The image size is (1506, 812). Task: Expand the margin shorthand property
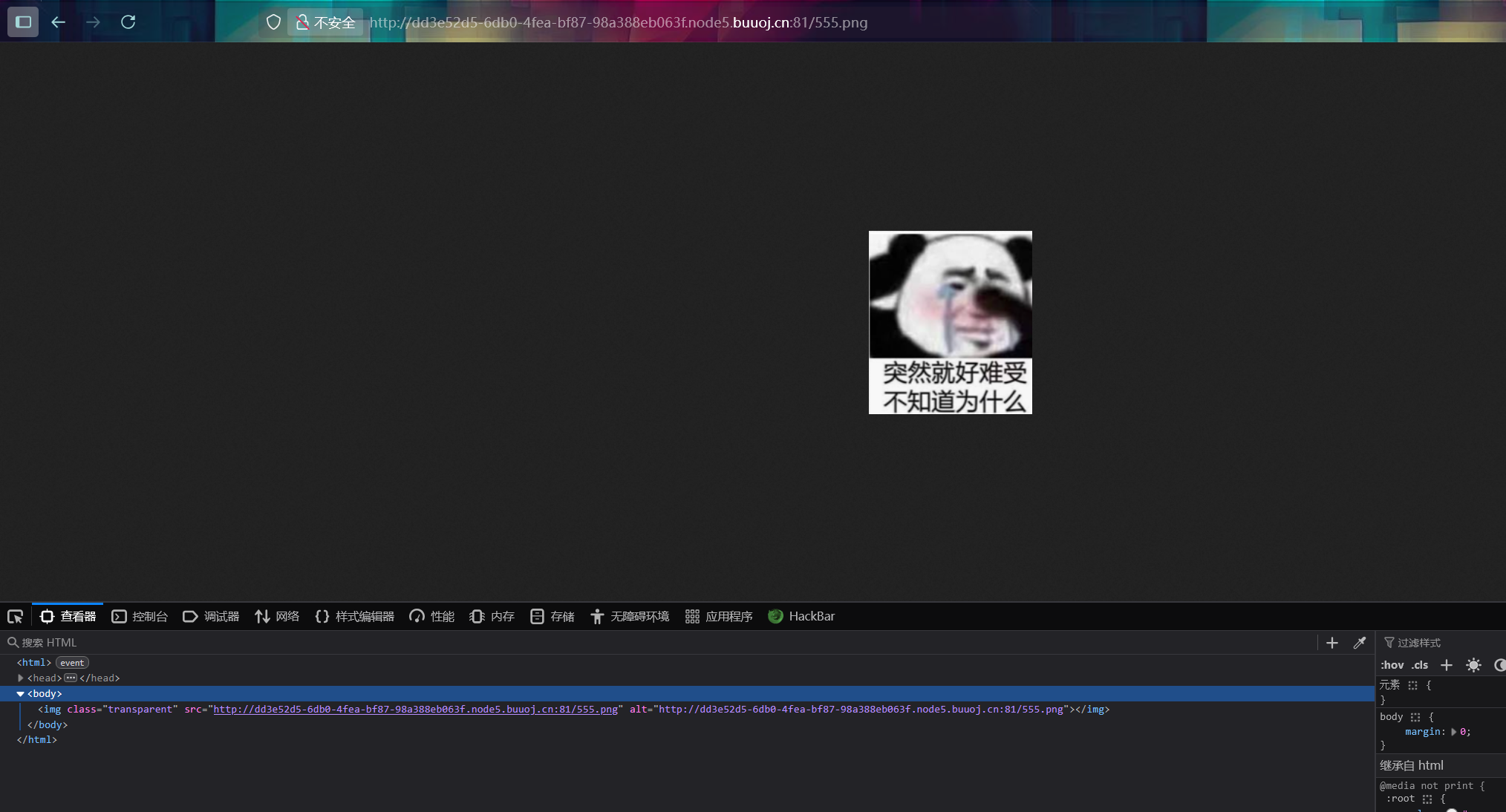pos(1453,732)
